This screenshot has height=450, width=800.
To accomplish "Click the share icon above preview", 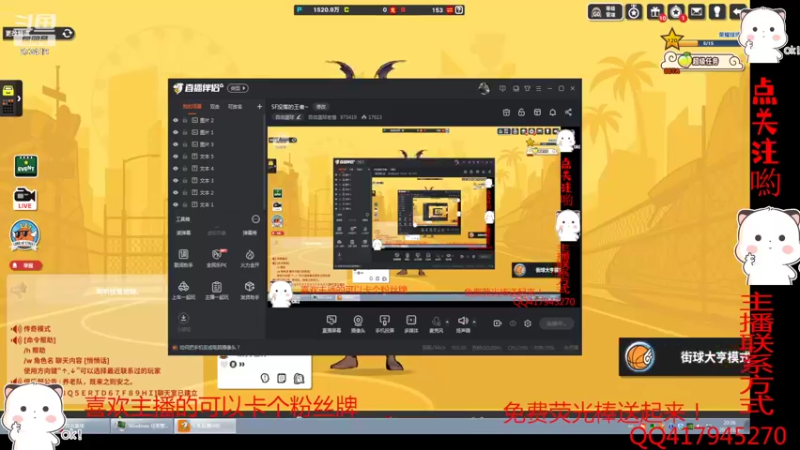I will pos(568,112).
